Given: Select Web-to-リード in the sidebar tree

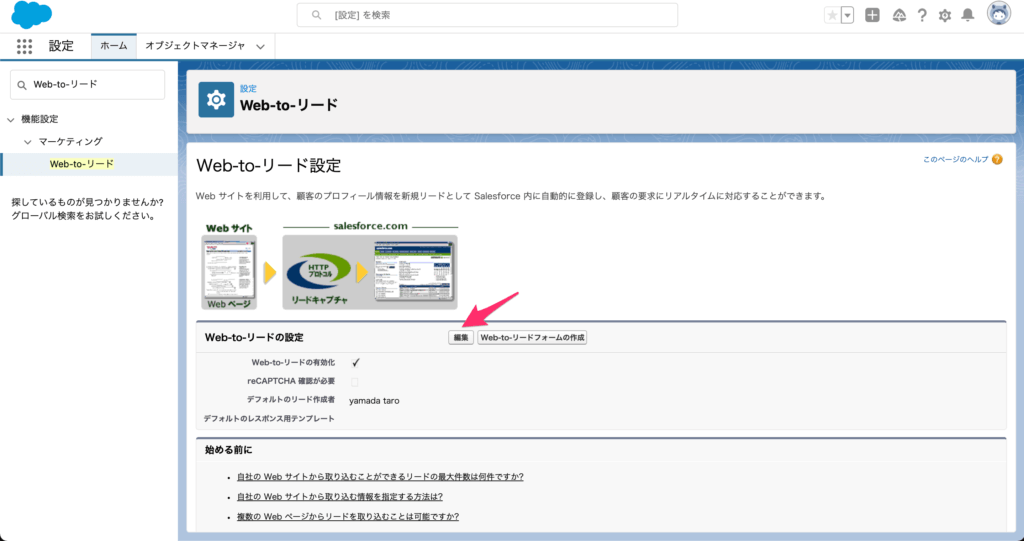Looking at the screenshot, I should coord(82,164).
